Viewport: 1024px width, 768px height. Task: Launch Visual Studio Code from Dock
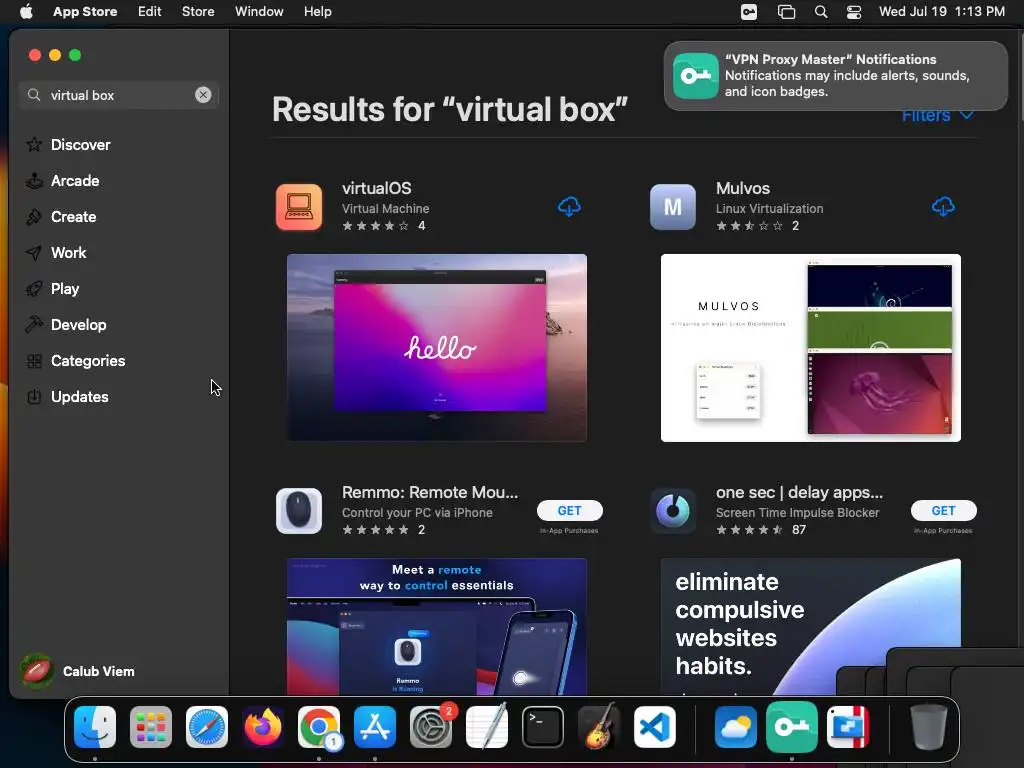654,727
